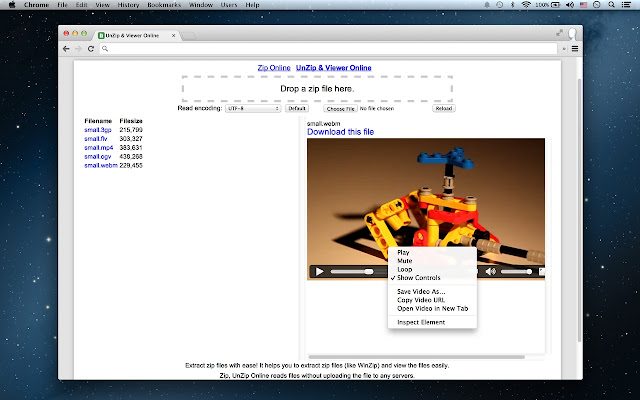Open the Users menu
The image size is (640, 400).
(229, 5)
